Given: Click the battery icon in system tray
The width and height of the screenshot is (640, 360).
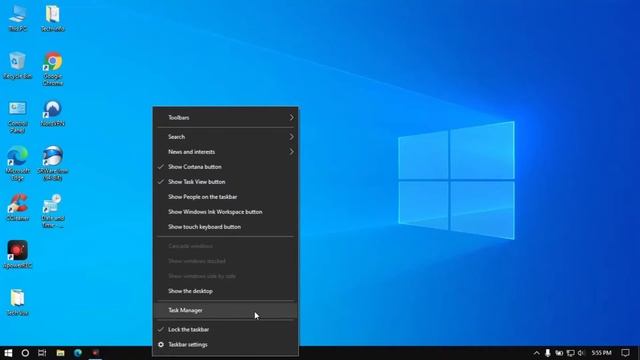Looking at the screenshot, I should 559,353.
